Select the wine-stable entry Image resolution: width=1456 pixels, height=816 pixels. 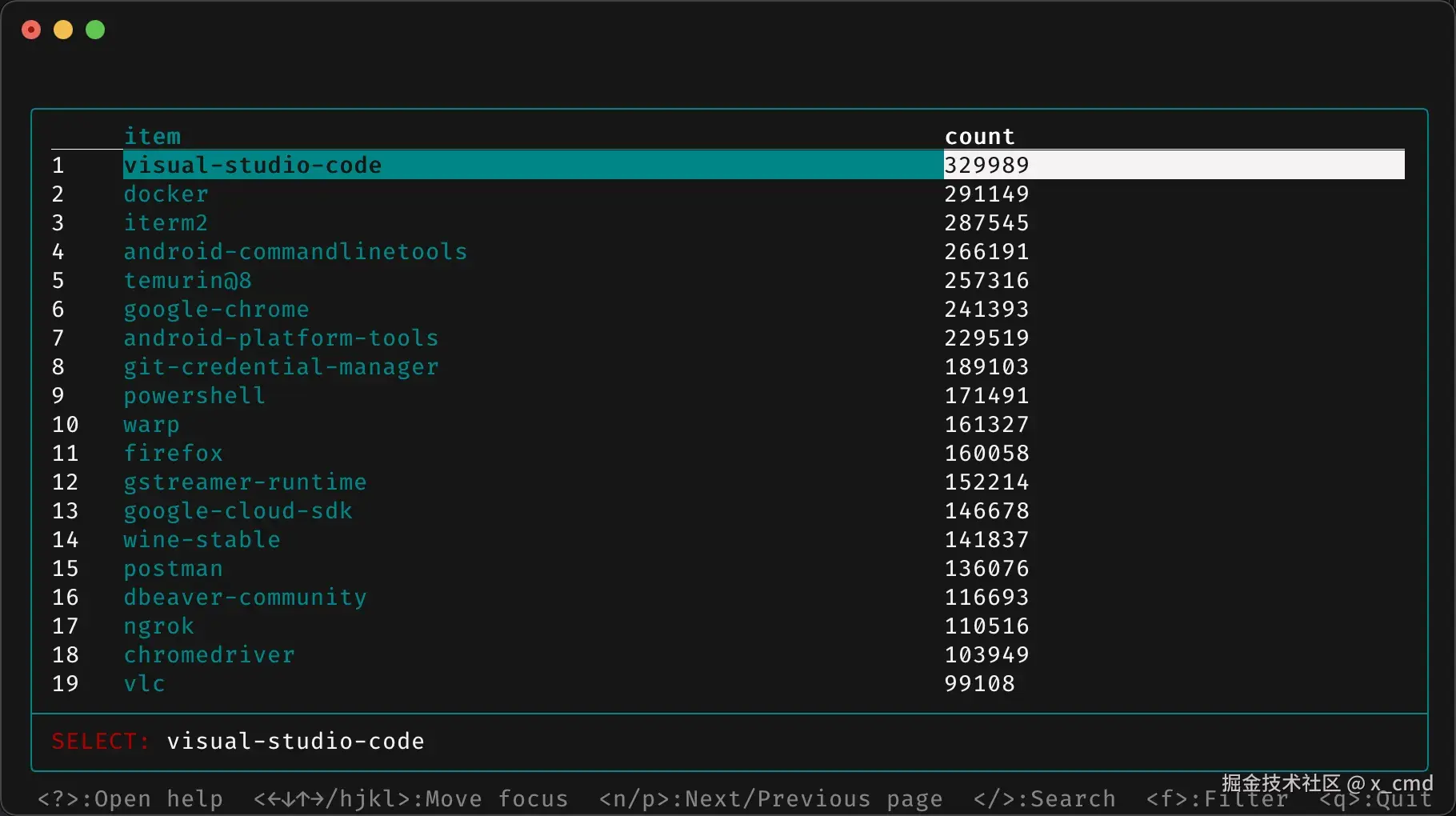pyautogui.click(x=202, y=539)
